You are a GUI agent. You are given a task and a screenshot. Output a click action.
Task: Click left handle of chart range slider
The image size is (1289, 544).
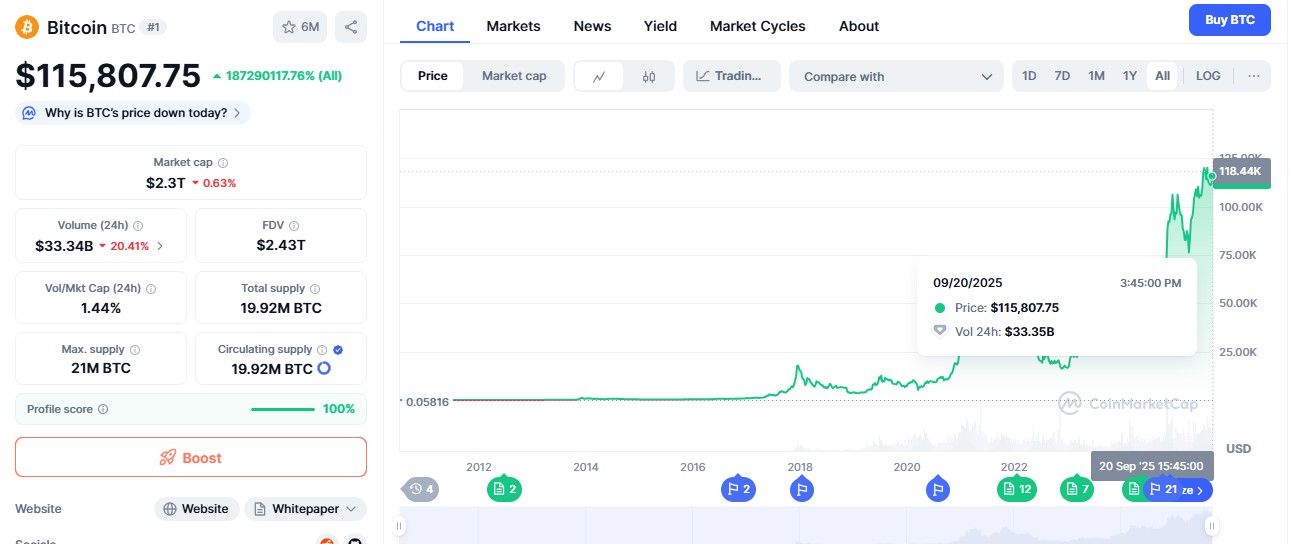coord(400,525)
